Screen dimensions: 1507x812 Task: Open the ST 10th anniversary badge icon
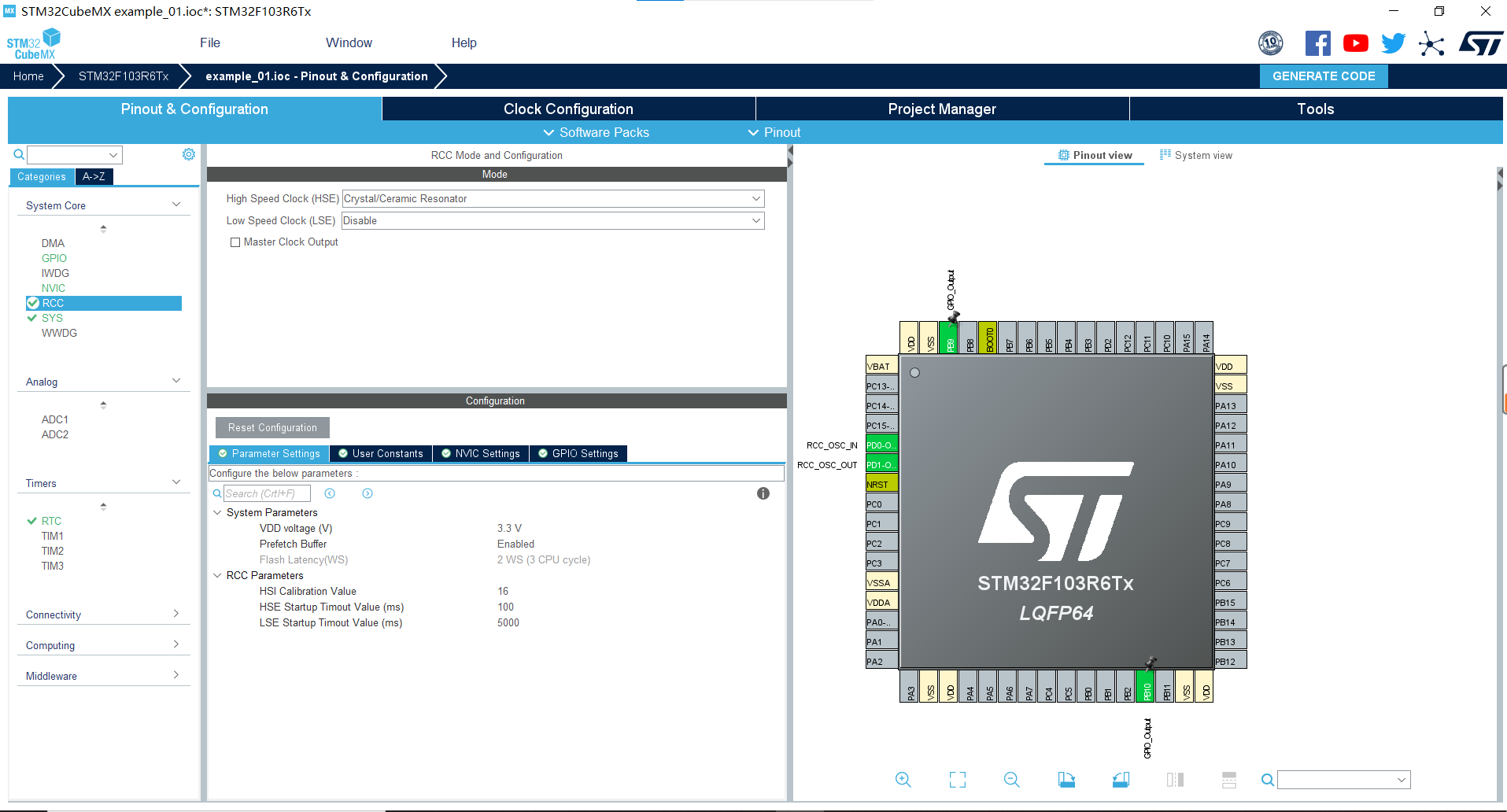pos(1271,43)
